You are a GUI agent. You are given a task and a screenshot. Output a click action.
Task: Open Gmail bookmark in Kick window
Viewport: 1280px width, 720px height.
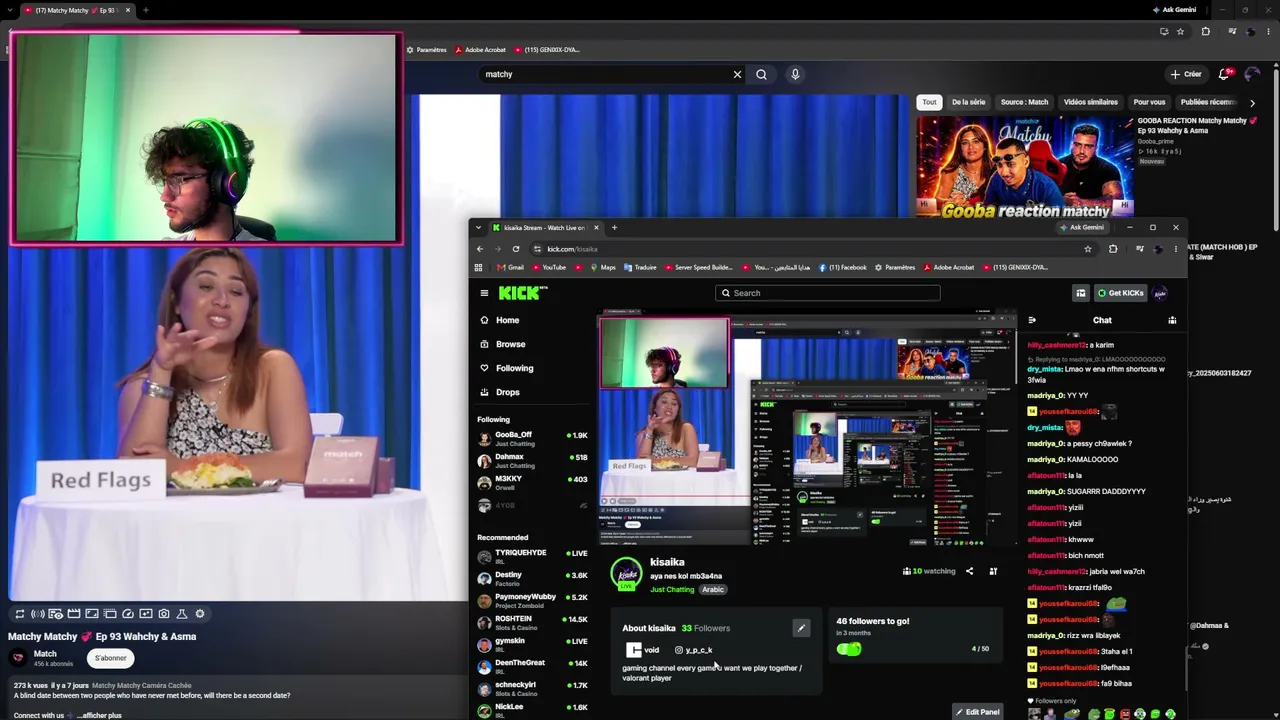[x=511, y=268]
